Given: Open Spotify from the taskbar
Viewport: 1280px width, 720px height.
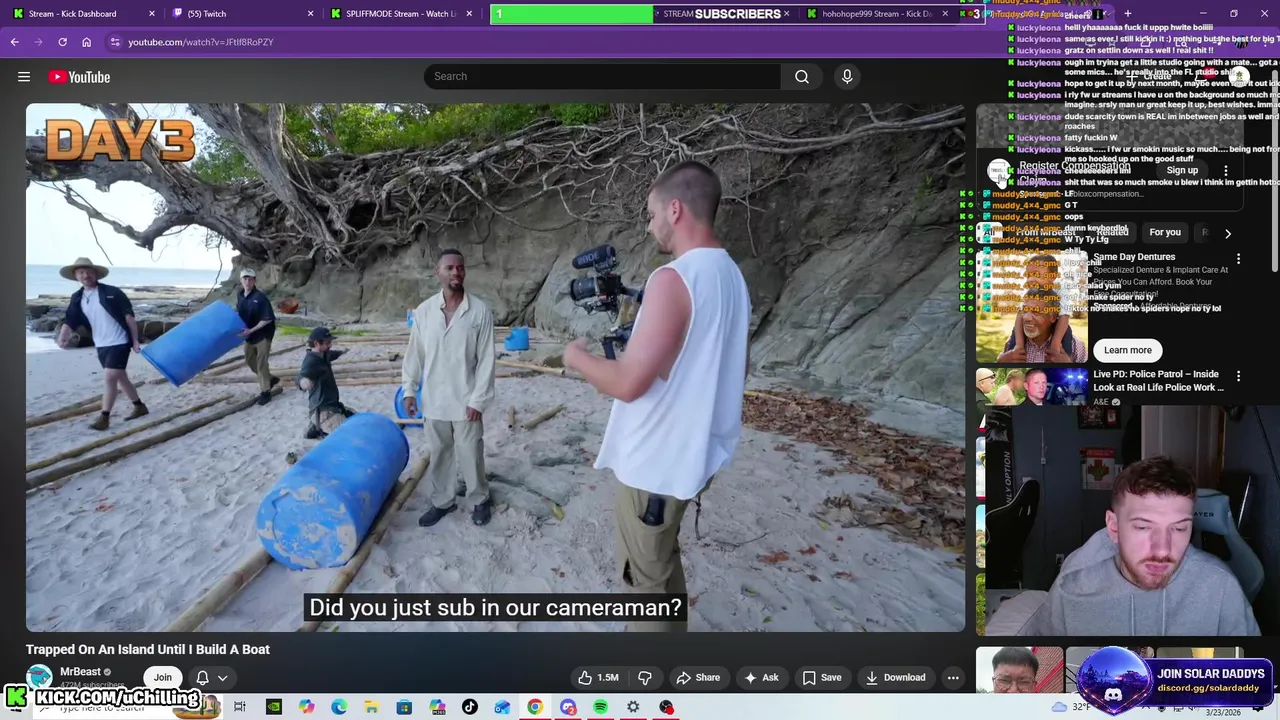Looking at the screenshot, I should (x=600, y=707).
